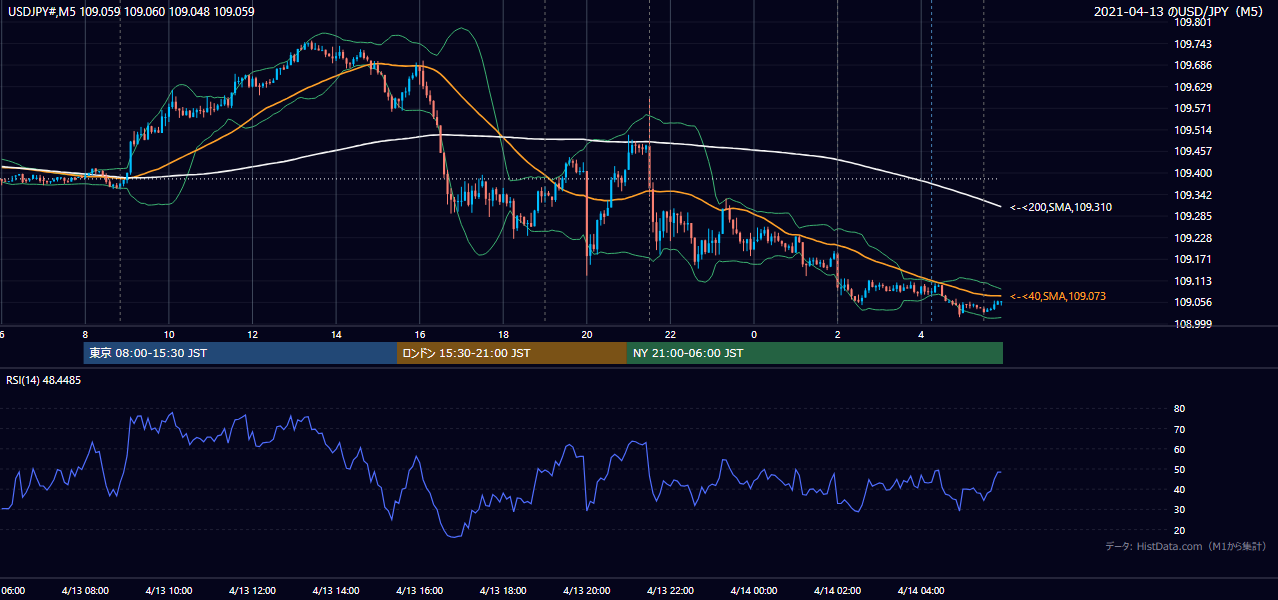Image resolution: width=1278 pixels, height=600 pixels.
Task: Click the 4/13 14:00 time axis label
Action: click(x=336, y=590)
